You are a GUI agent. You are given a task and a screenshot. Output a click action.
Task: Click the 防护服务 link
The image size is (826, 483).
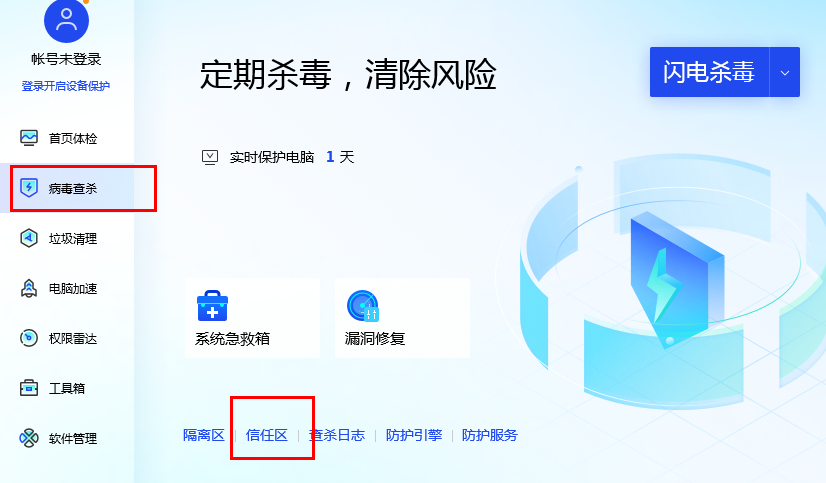pyautogui.click(x=490, y=435)
